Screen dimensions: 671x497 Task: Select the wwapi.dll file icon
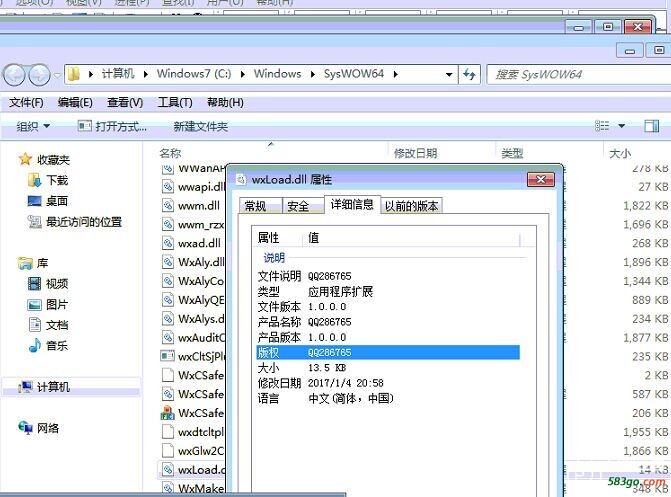coord(168,187)
